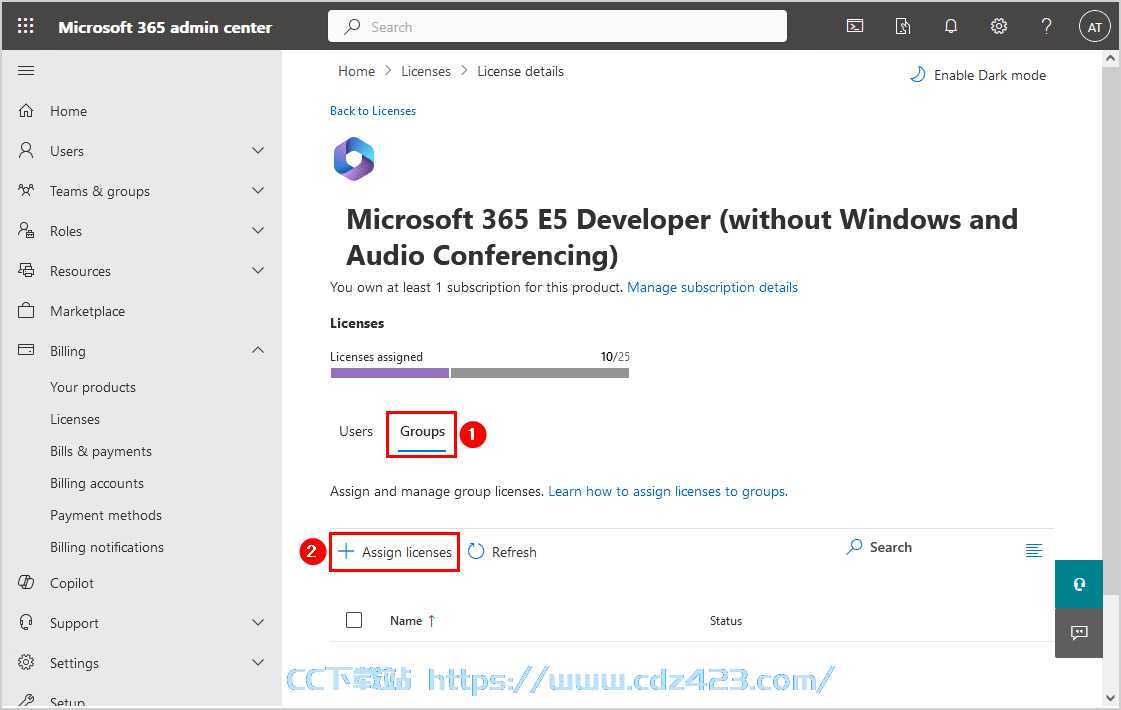Select the Groups tab
The height and width of the screenshot is (710, 1121).
coord(422,431)
